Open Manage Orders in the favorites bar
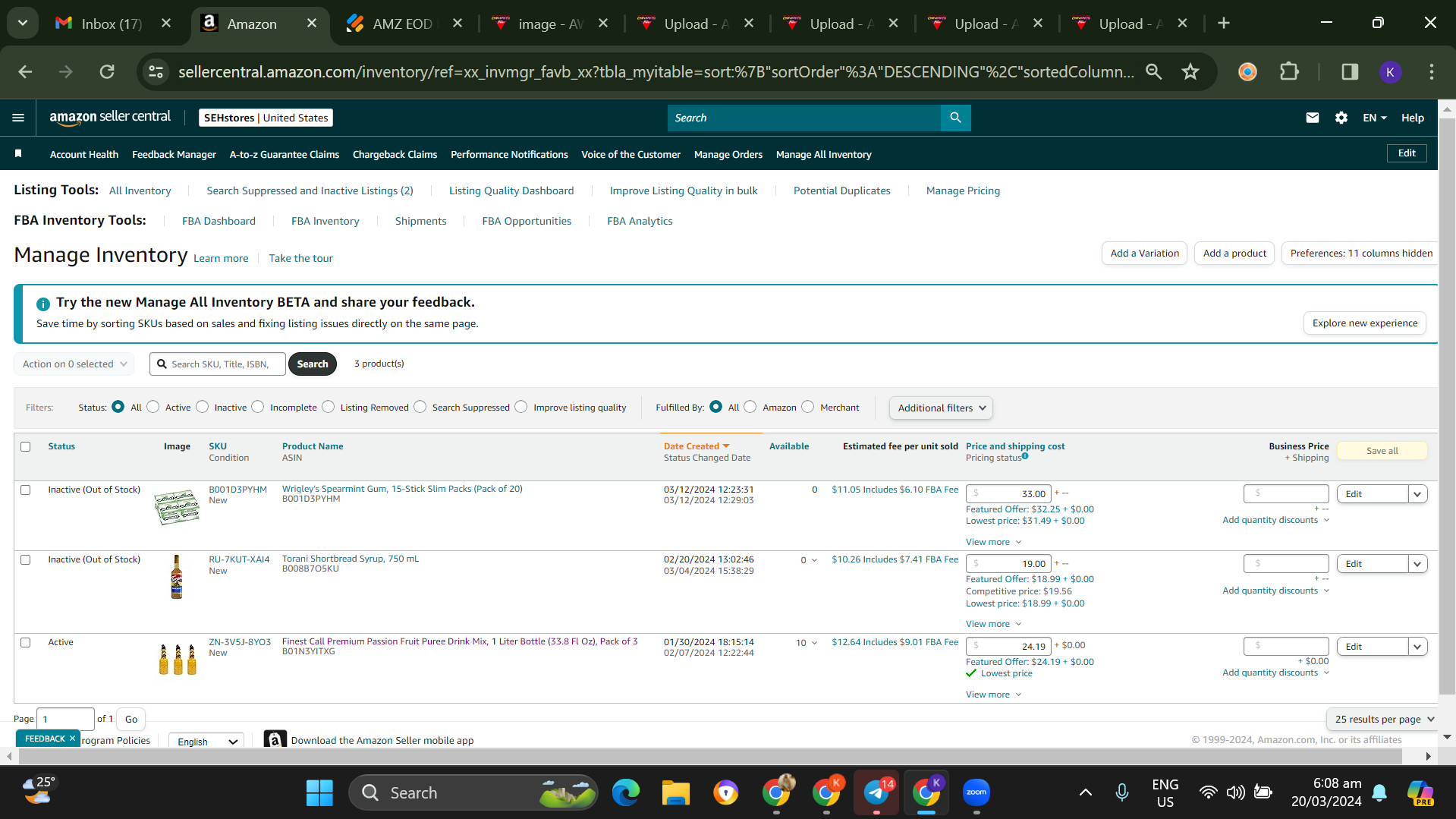Image resolution: width=1456 pixels, height=819 pixels. [x=728, y=154]
